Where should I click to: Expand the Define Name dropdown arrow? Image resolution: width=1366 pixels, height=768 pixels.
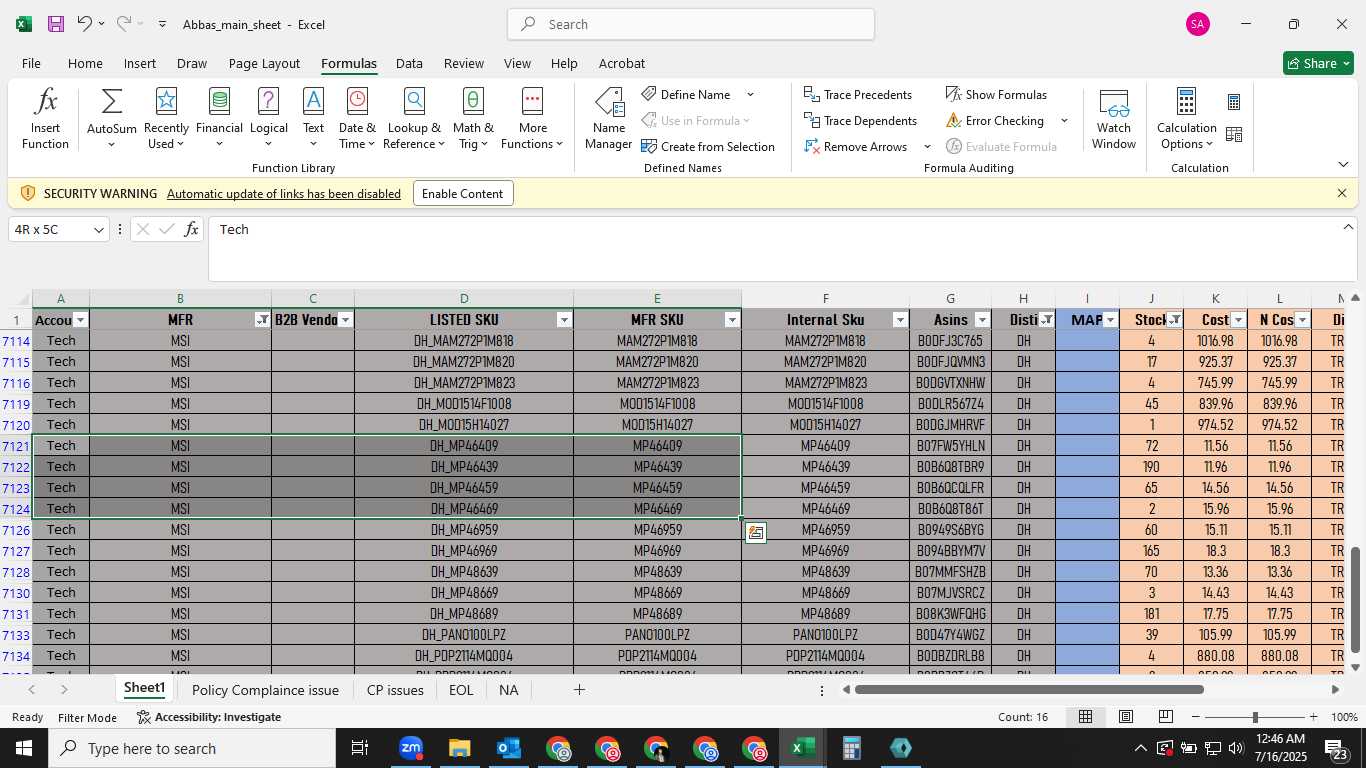pos(750,95)
